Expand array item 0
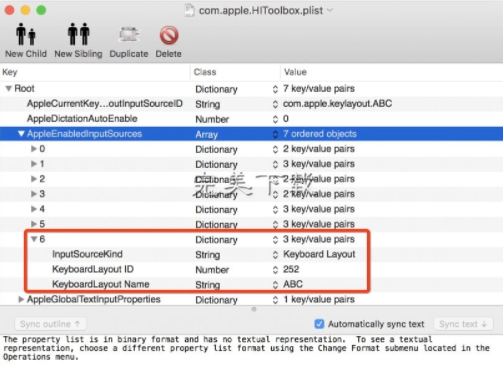 (34, 149)
